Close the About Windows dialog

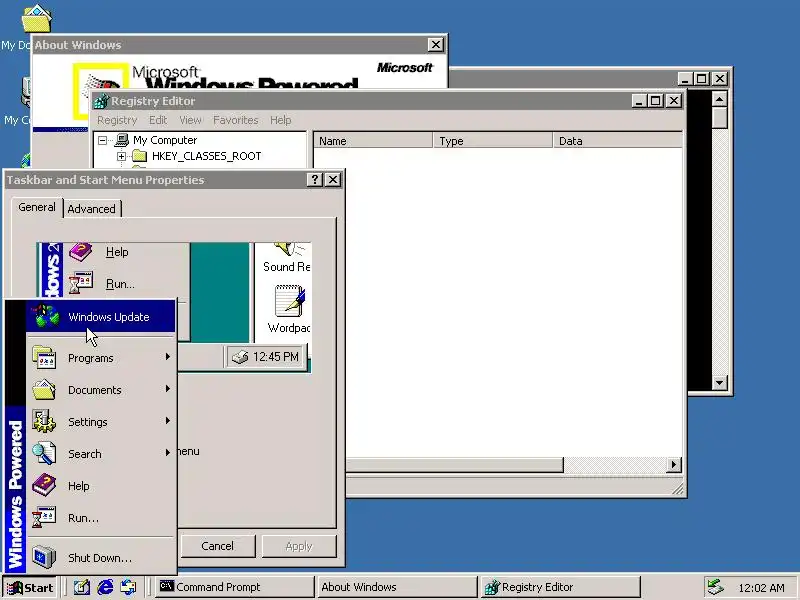[435, 44]
